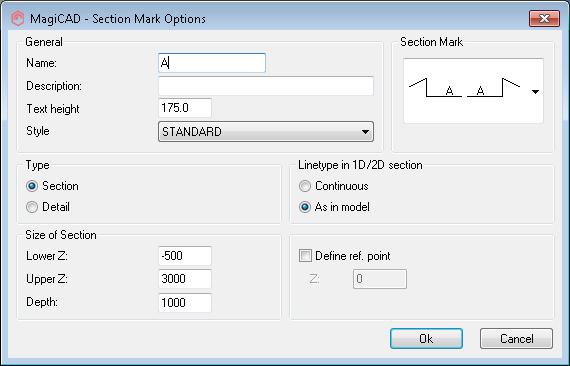Select the Upper Z value field
This screenshot has height=366, width=570.
pyautogui.click(x=185, y=279)
